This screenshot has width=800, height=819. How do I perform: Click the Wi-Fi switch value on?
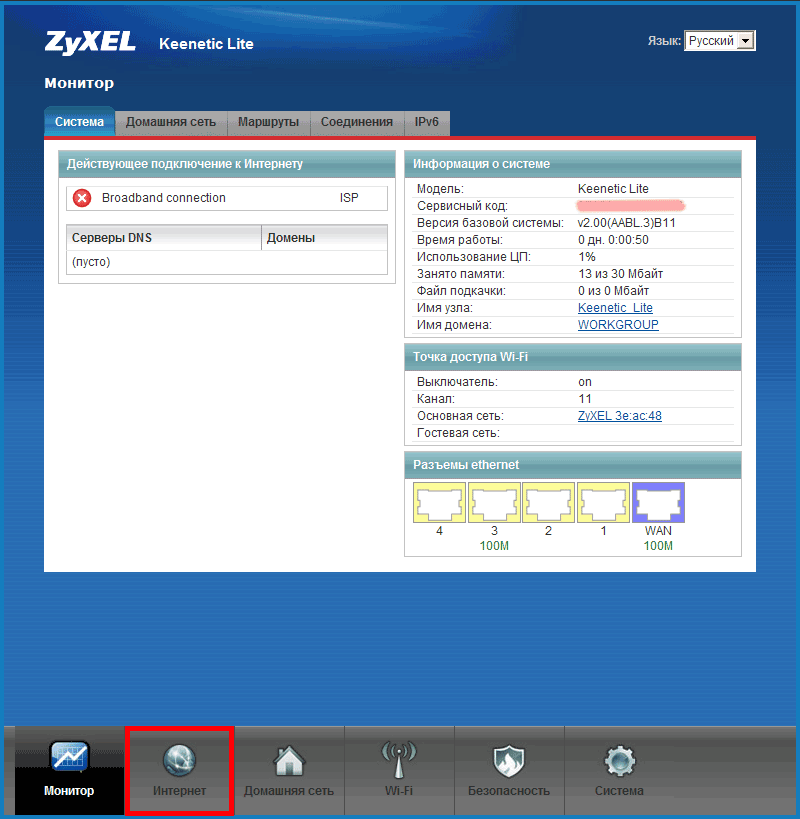click(585, 382)
